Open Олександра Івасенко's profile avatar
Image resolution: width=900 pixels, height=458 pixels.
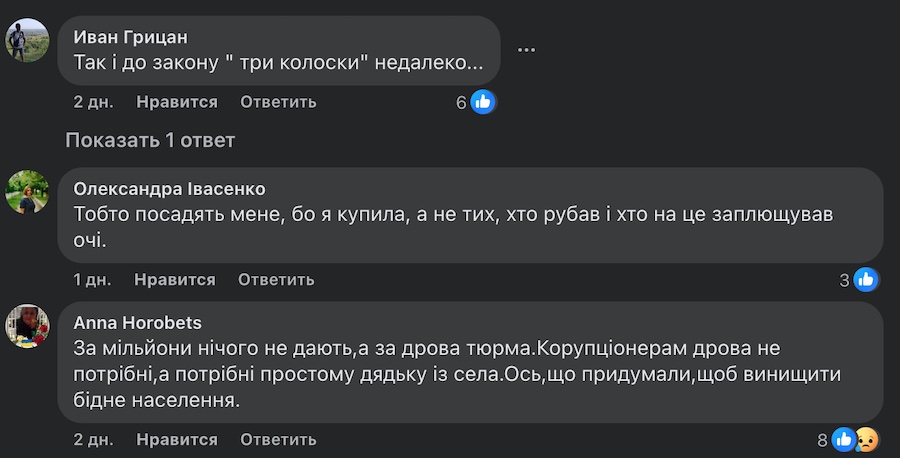(x=29, y=191)
